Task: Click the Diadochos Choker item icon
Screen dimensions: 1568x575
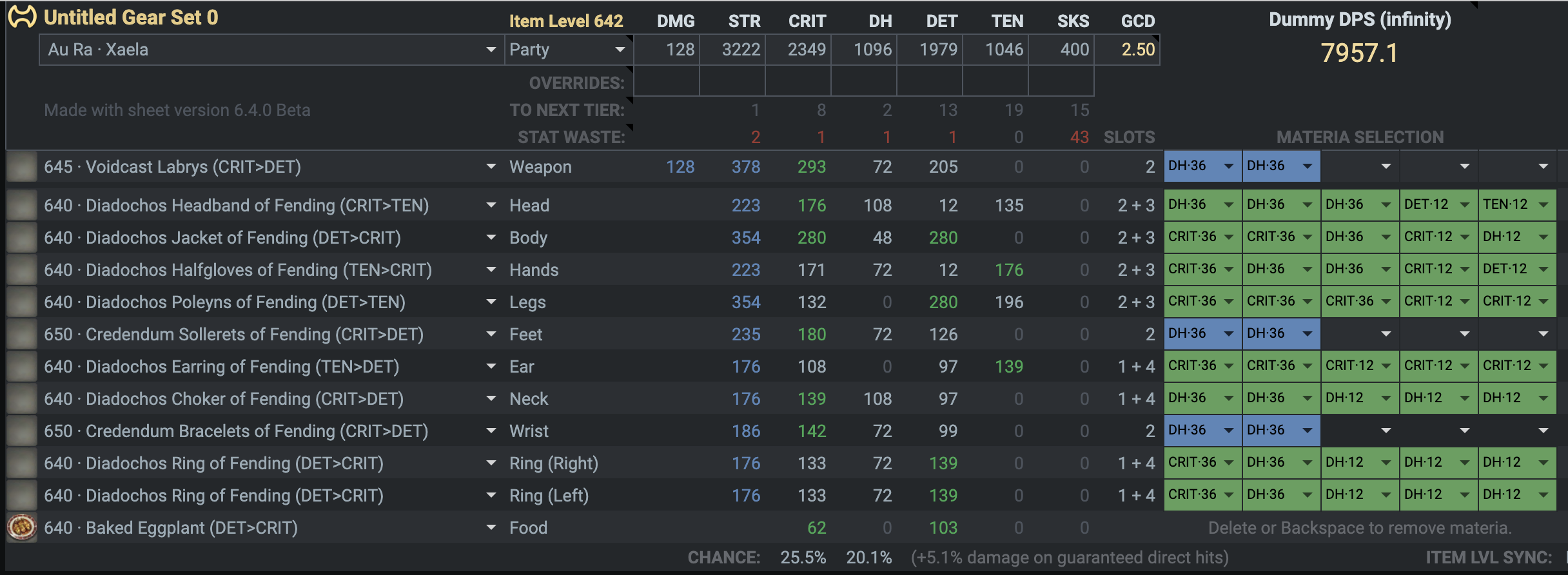Action: coord(22,399)
